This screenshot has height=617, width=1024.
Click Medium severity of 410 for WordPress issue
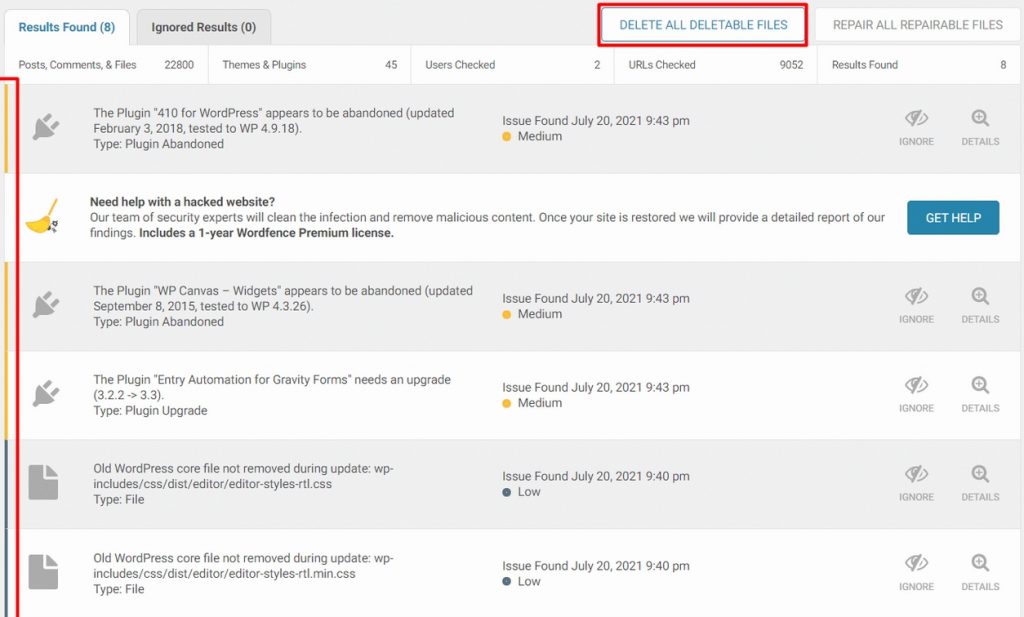[532, 136]
